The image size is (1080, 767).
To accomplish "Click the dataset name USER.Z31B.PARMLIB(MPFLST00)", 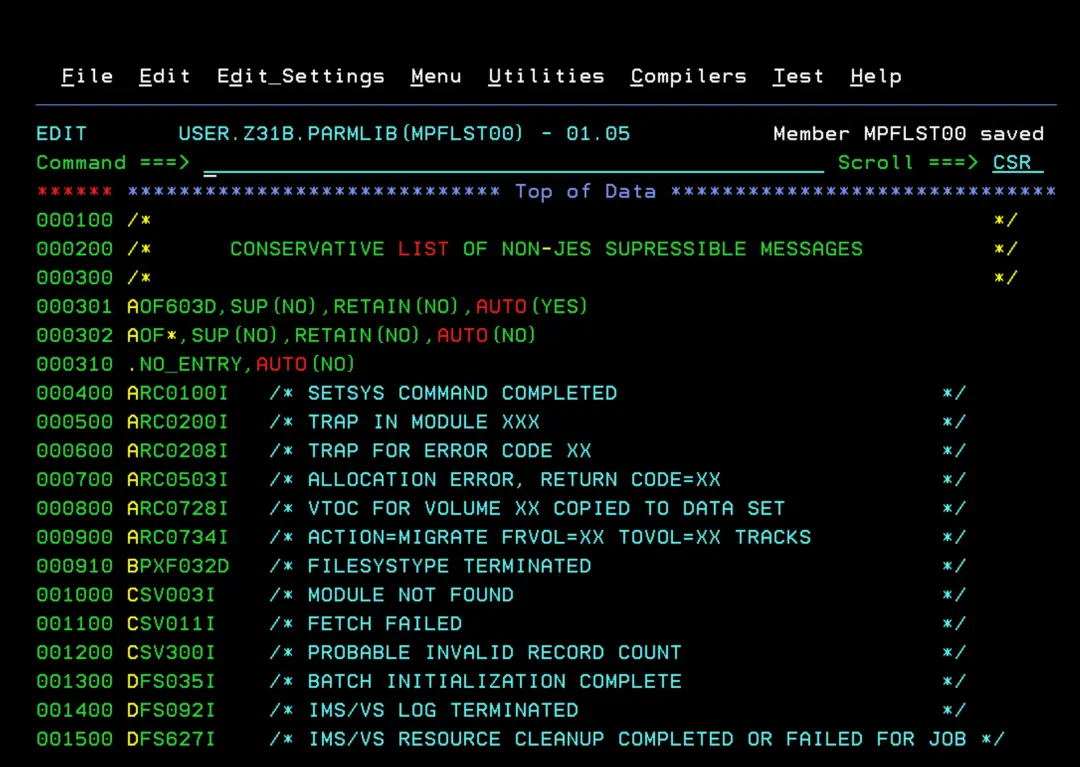I will pyautogui.click(x=351, y=134).
